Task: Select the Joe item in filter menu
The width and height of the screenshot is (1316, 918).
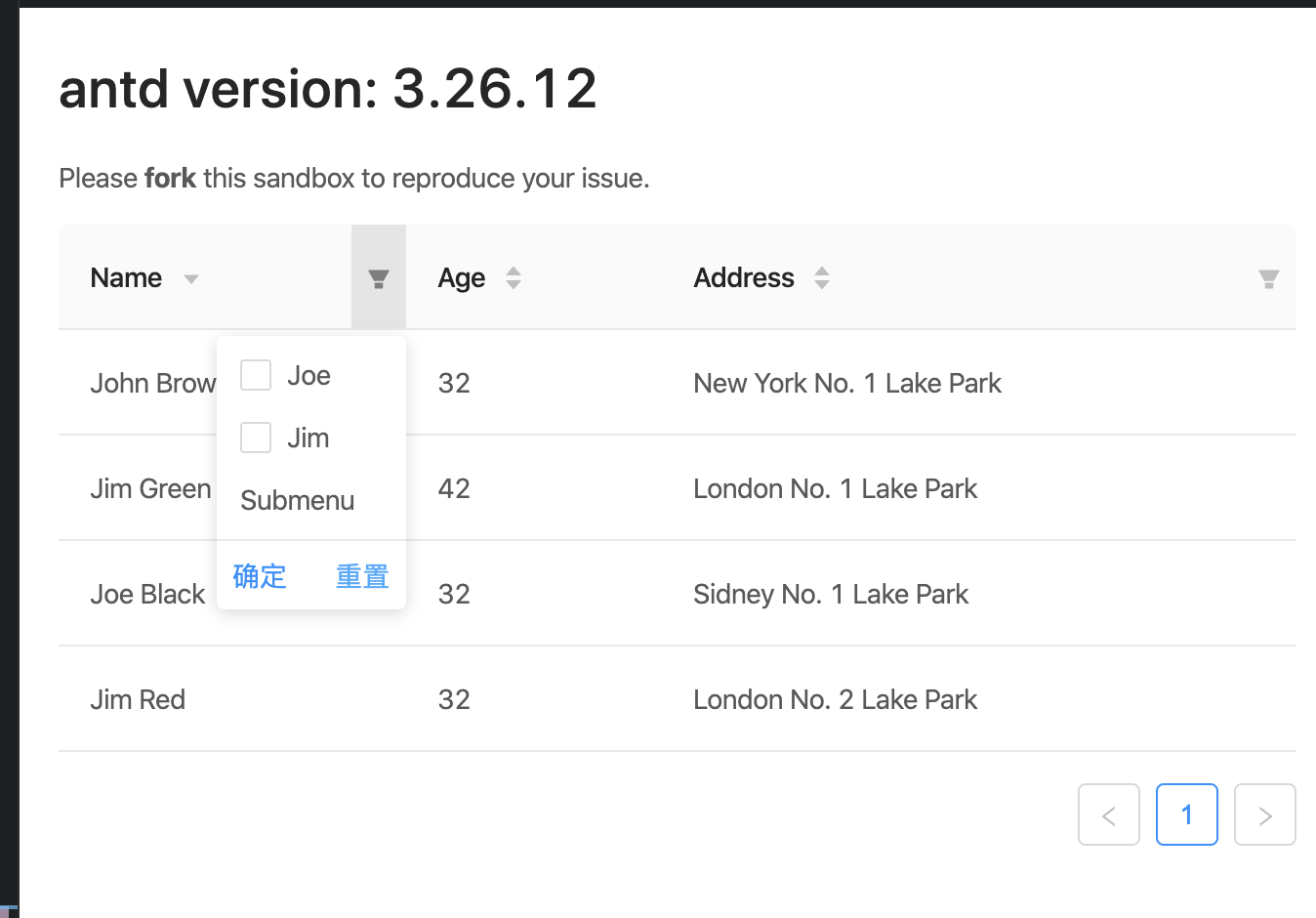Action: click(308, 374)
